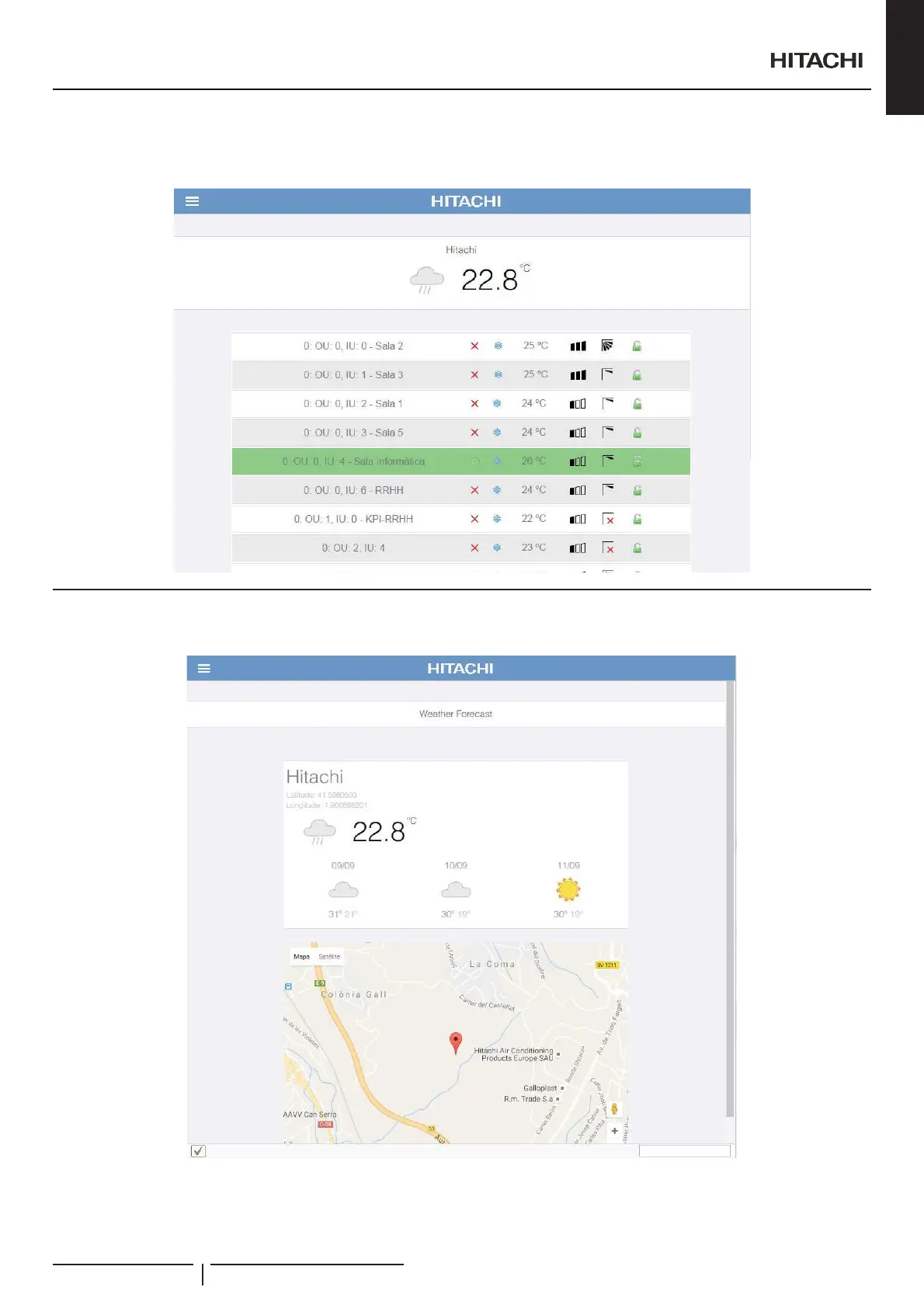Click crossed louver icon in OU: 2, IU: 4 row
Screen dimensions: 924x1308
(609, 548)
